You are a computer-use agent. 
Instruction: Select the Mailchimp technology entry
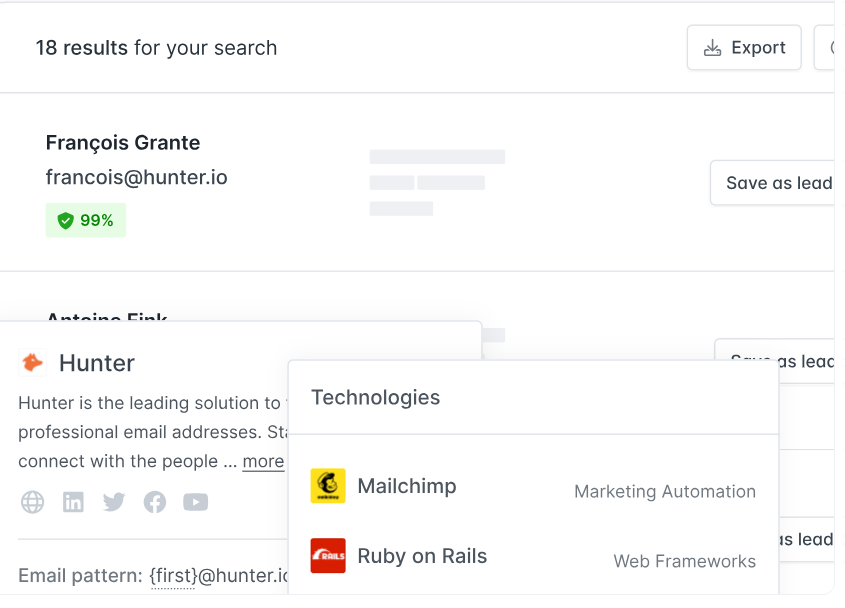tap(534, 486)
